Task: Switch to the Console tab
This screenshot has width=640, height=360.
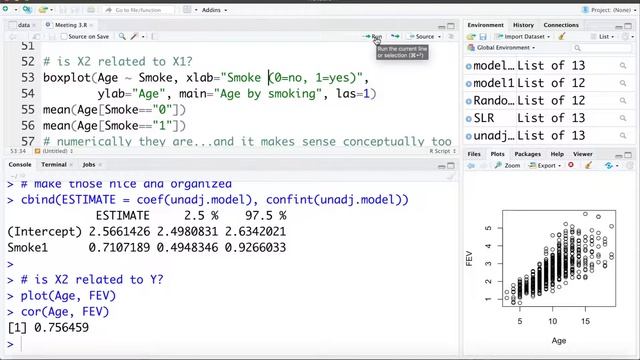Action: click(20, 164)
